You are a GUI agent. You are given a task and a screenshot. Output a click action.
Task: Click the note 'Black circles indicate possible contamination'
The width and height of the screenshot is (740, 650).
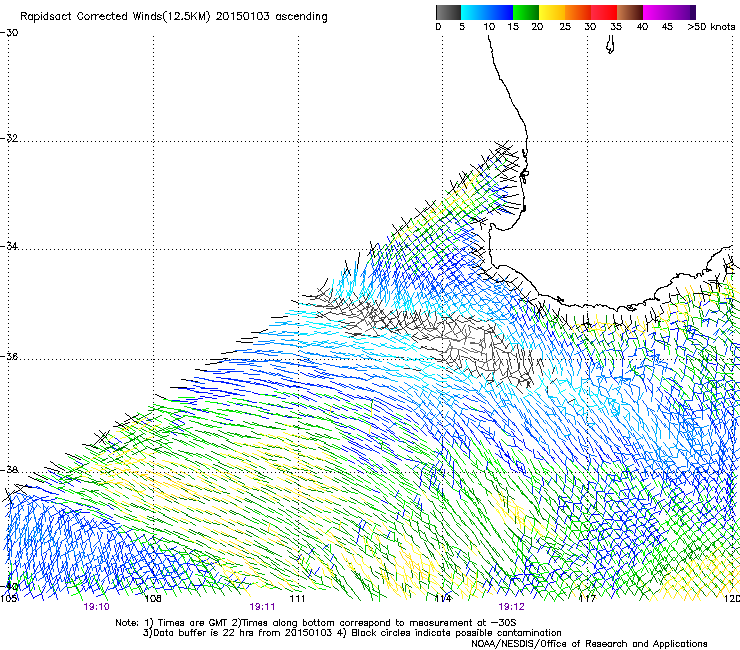[x=456, y=633]
